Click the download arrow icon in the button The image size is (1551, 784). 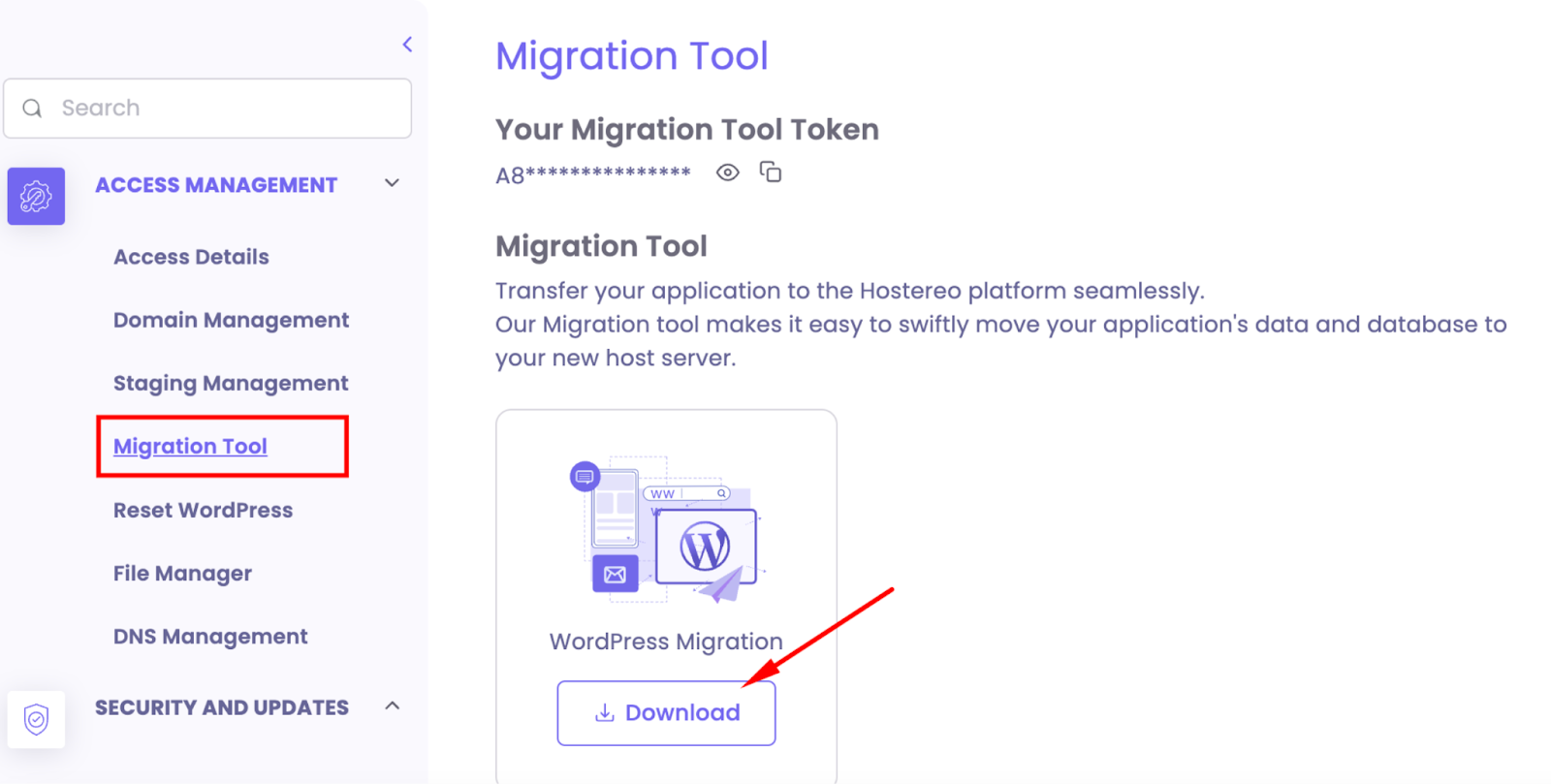click(x=605, y=713)
